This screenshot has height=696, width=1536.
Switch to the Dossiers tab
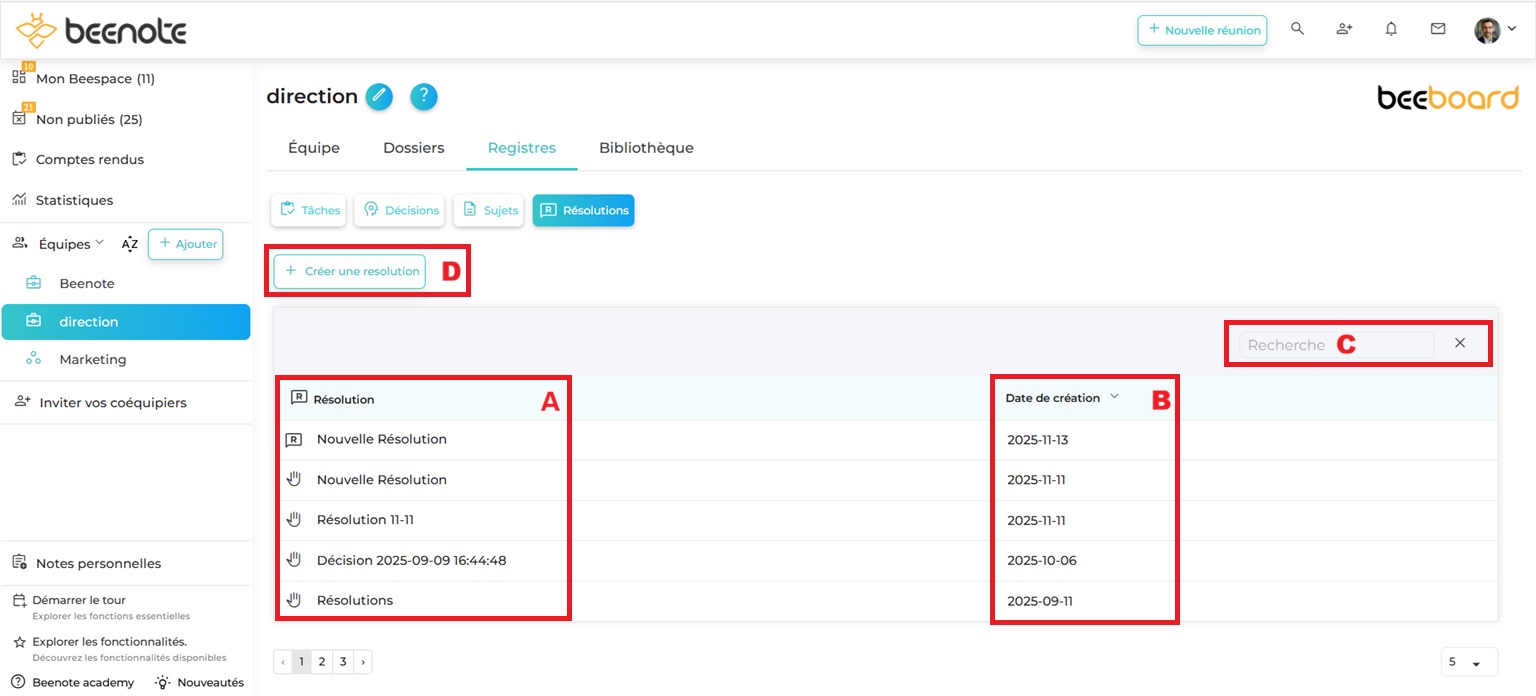413,148
